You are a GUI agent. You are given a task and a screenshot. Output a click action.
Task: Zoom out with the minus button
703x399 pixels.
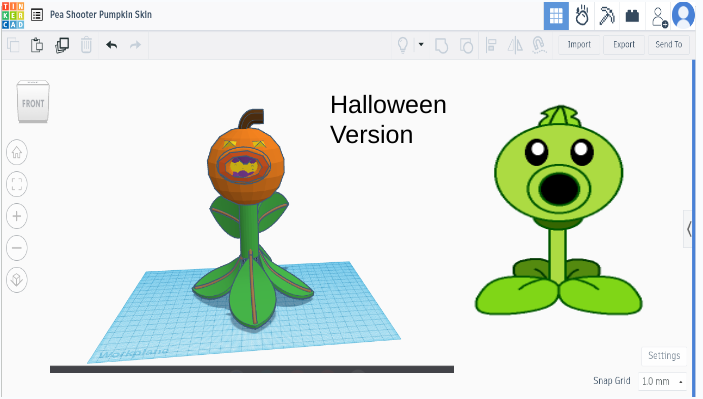[17, 248]
